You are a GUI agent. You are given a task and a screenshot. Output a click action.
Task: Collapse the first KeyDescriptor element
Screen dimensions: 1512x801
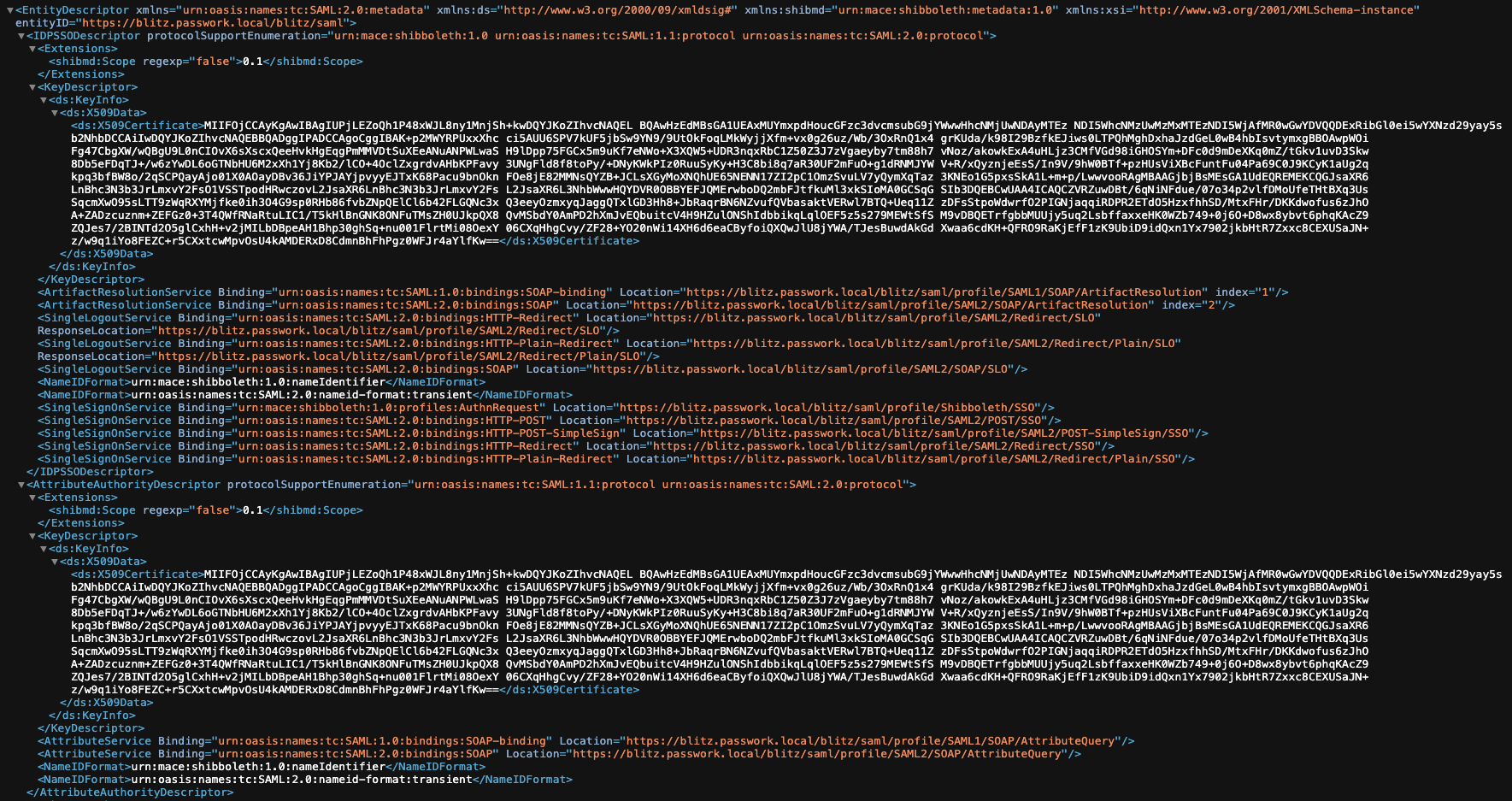(x=32, y=86)
